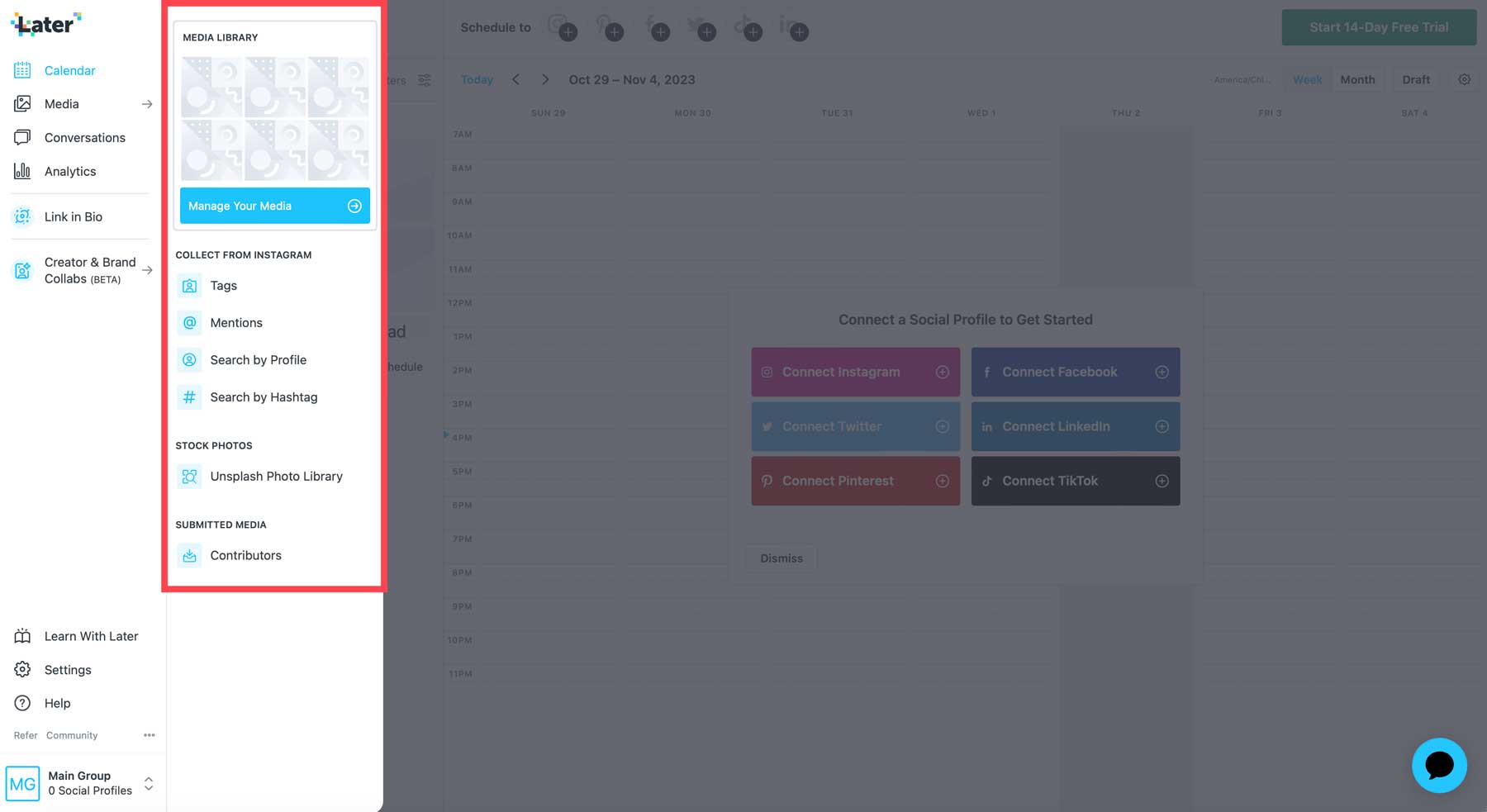Click the MG group avatar
This screenshot has height=812, width=1487.
point(22,783)
